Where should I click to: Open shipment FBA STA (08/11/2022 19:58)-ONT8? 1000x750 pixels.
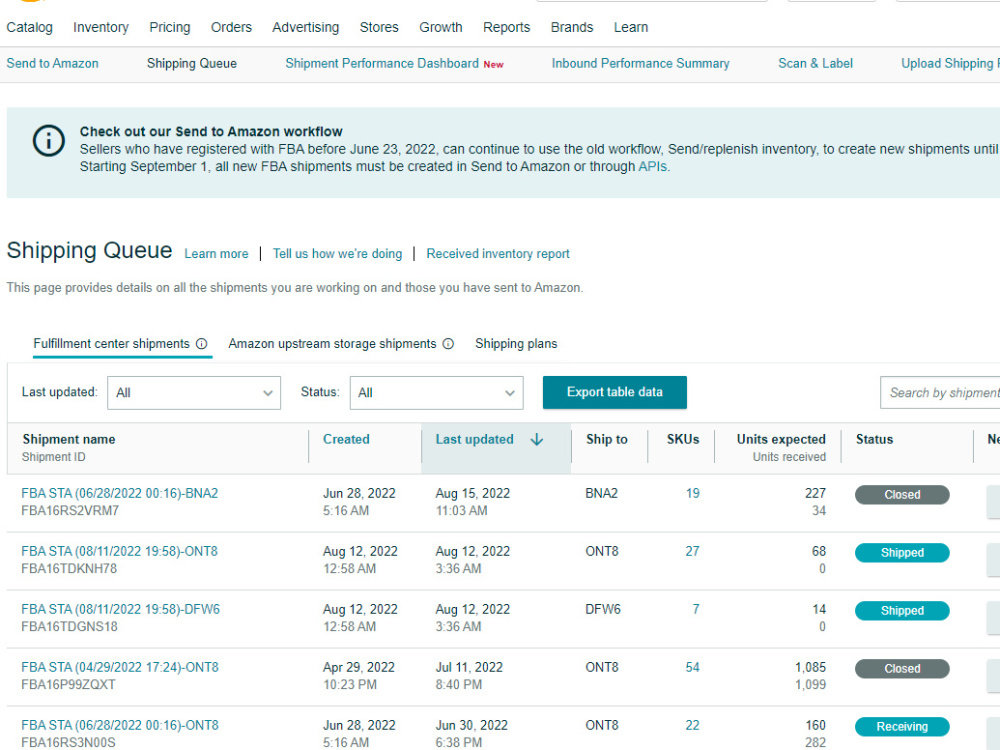click(119, 551)
